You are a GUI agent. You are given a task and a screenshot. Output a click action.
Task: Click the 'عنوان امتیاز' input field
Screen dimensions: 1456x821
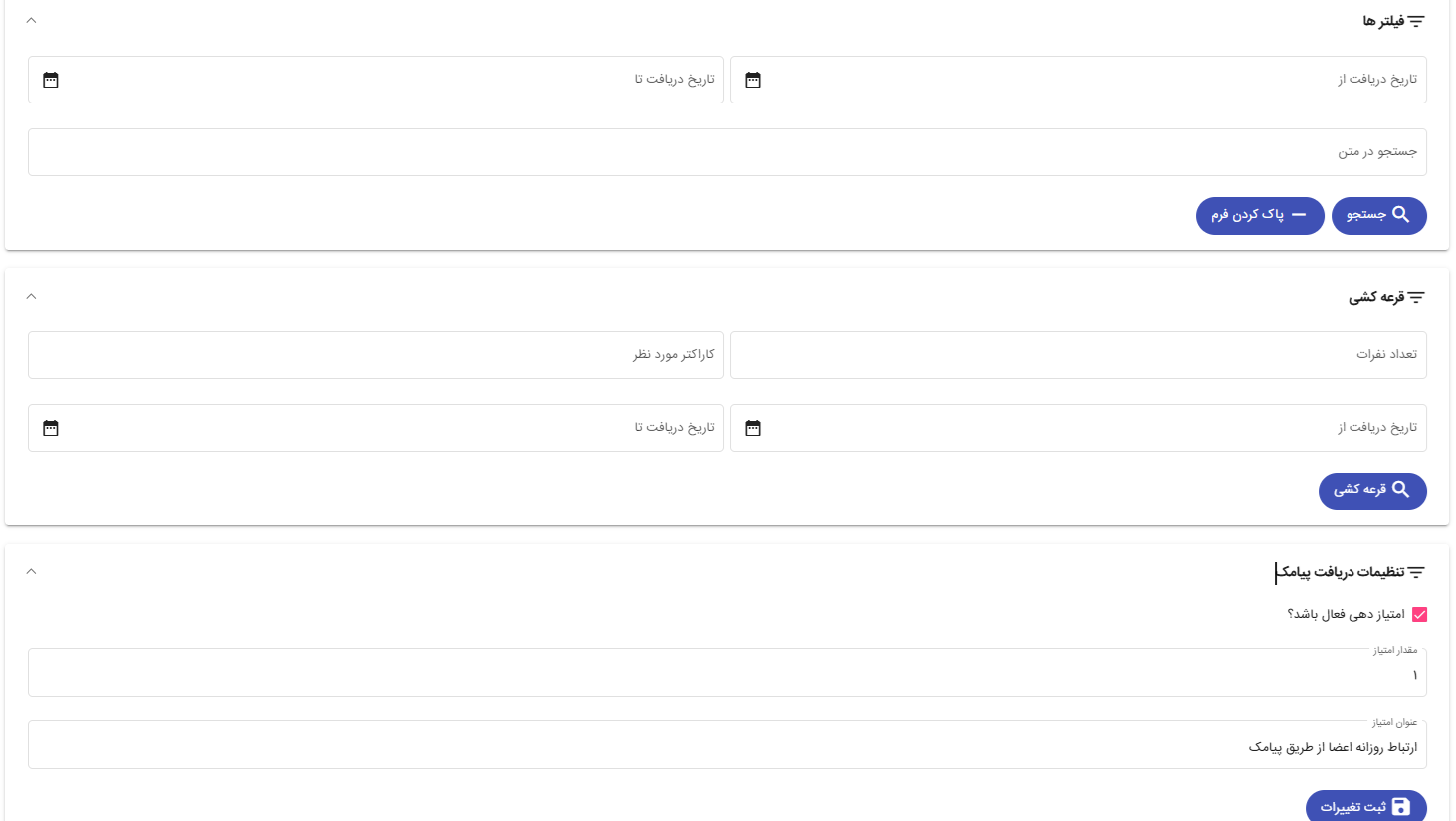[x=727, y=747]
